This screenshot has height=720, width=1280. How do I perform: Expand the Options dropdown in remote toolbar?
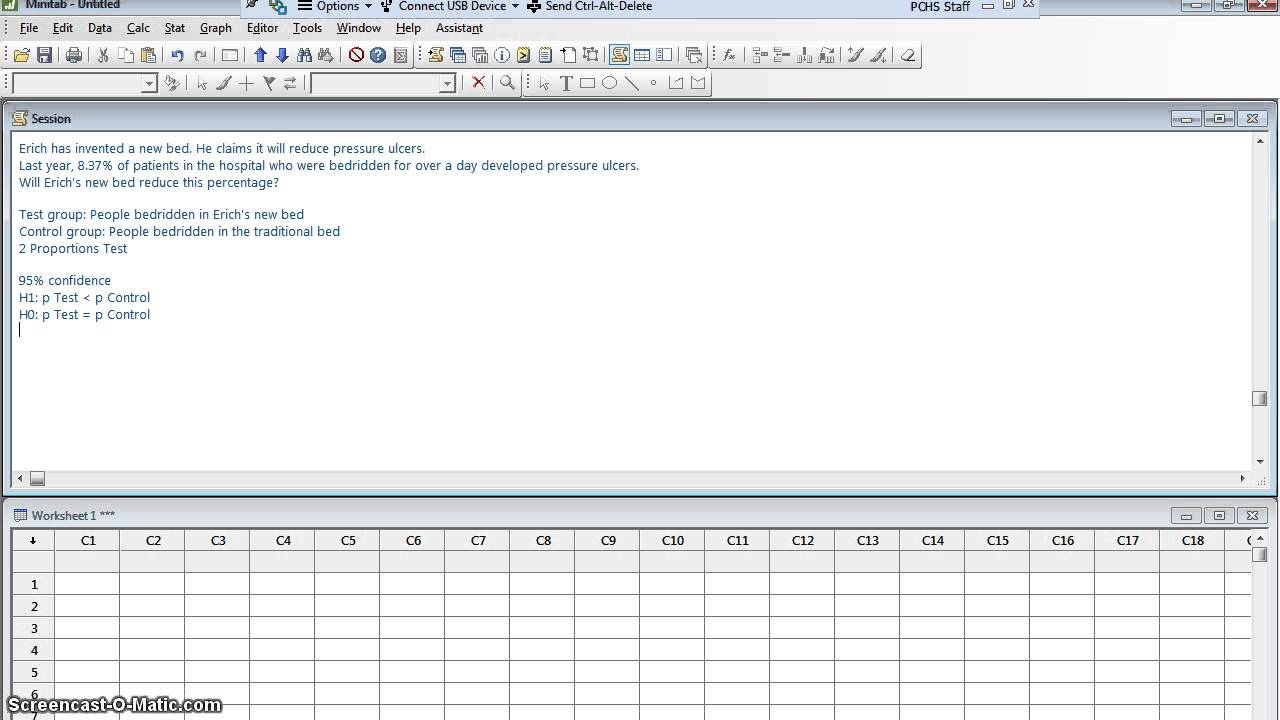pyautogui.click(x=335, y=6)
